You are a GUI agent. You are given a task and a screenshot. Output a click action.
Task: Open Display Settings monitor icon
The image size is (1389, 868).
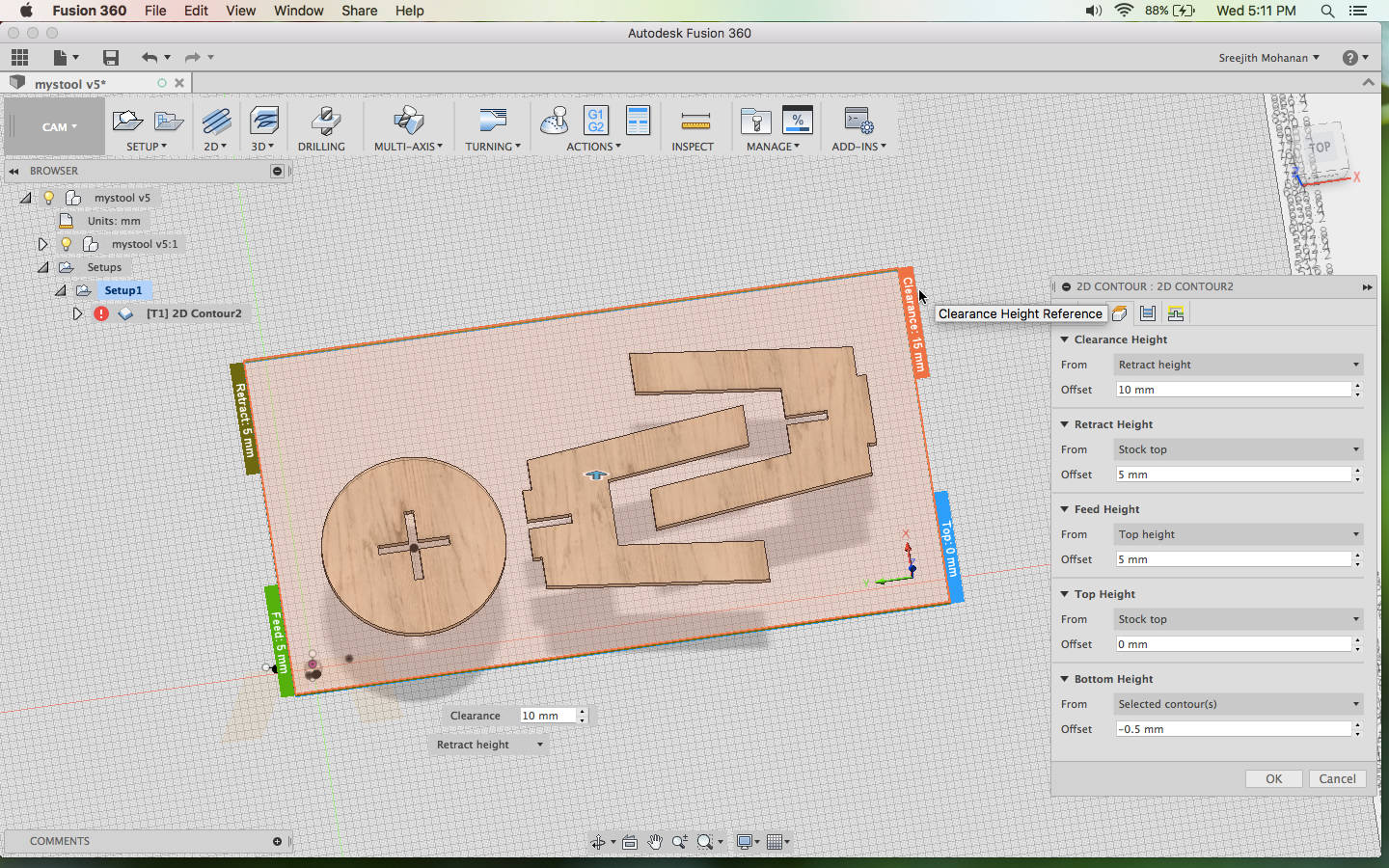tap(745, 842)
